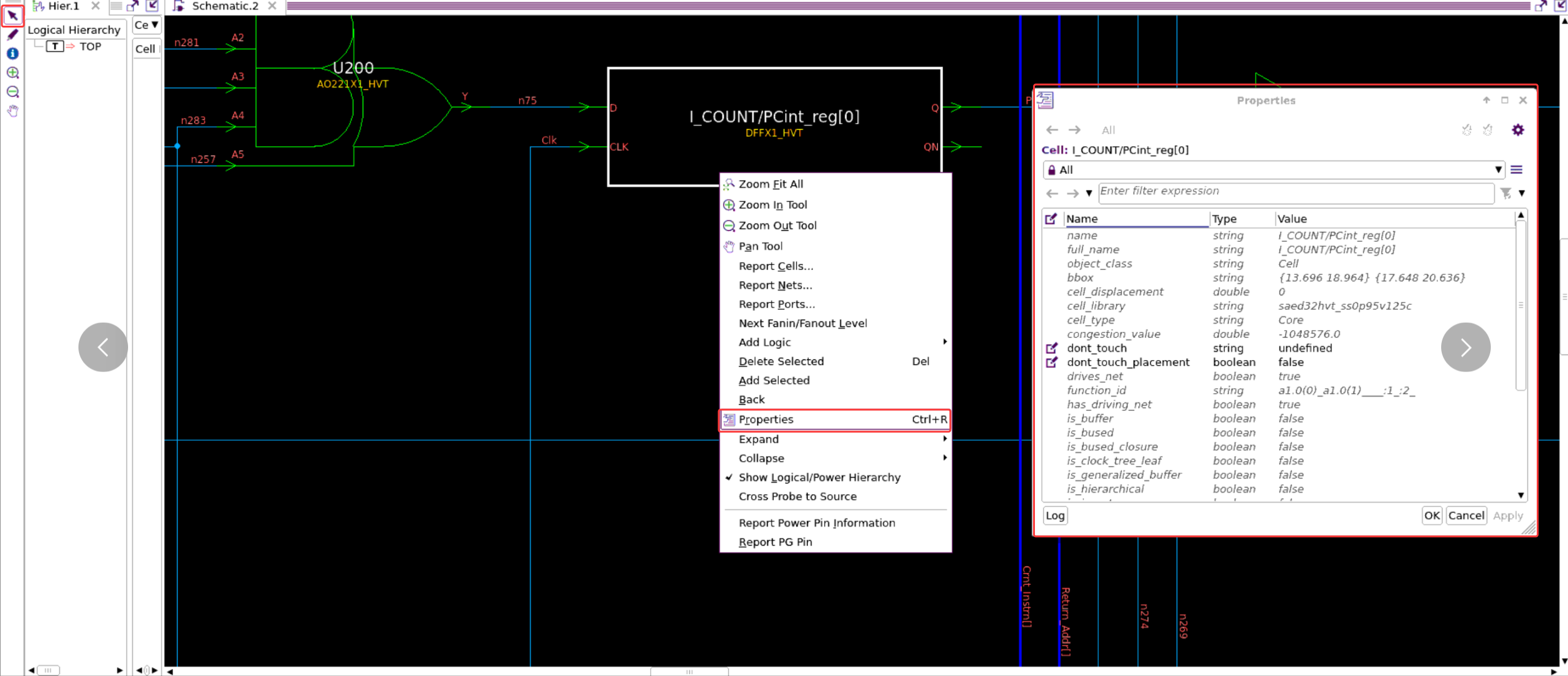The height and width of the screenshot is (676, 1568).
Task: Switch to the Hier.1 tab
Action: click(63, 6)
